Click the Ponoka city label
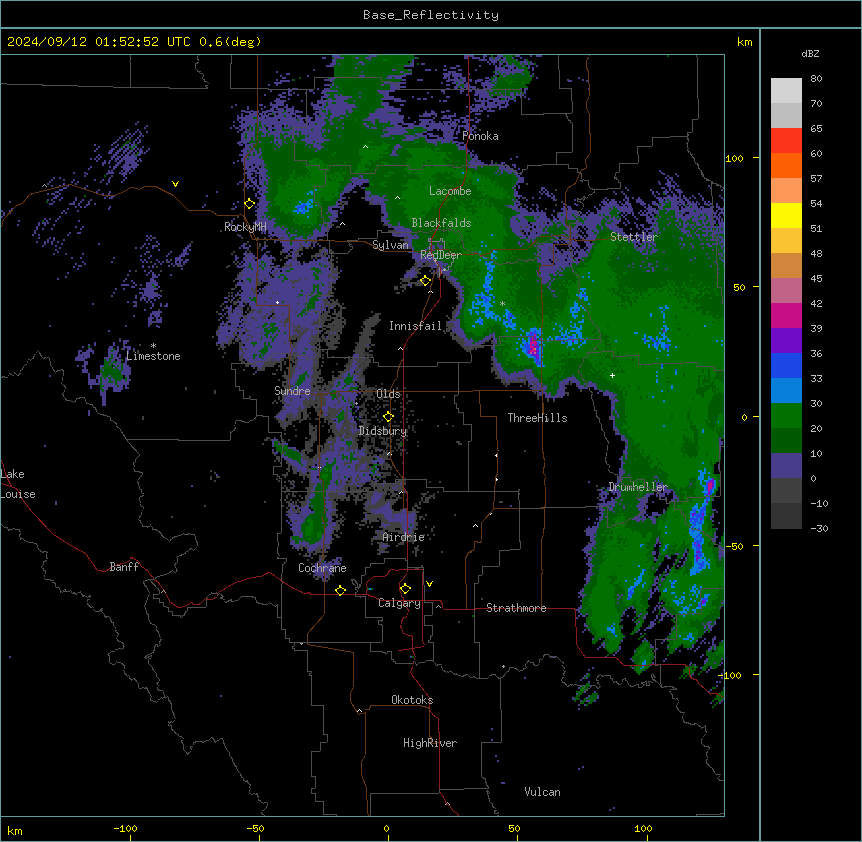This screenshot has height=842, width=862. tap(480, 136)
